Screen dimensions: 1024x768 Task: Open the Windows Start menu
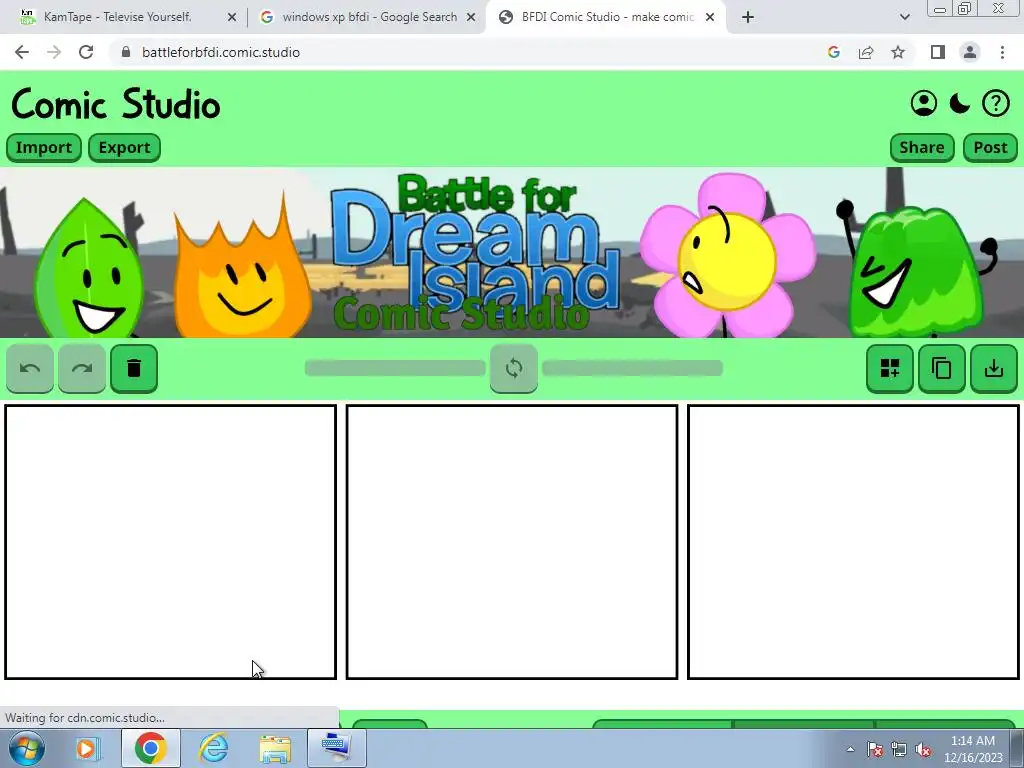pos(27,748)
